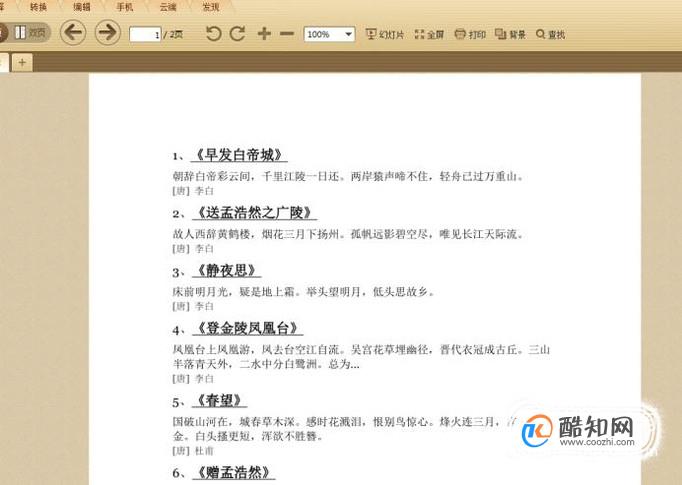Click the page number input field
The image size is (682, 485).
click(145, 34)
